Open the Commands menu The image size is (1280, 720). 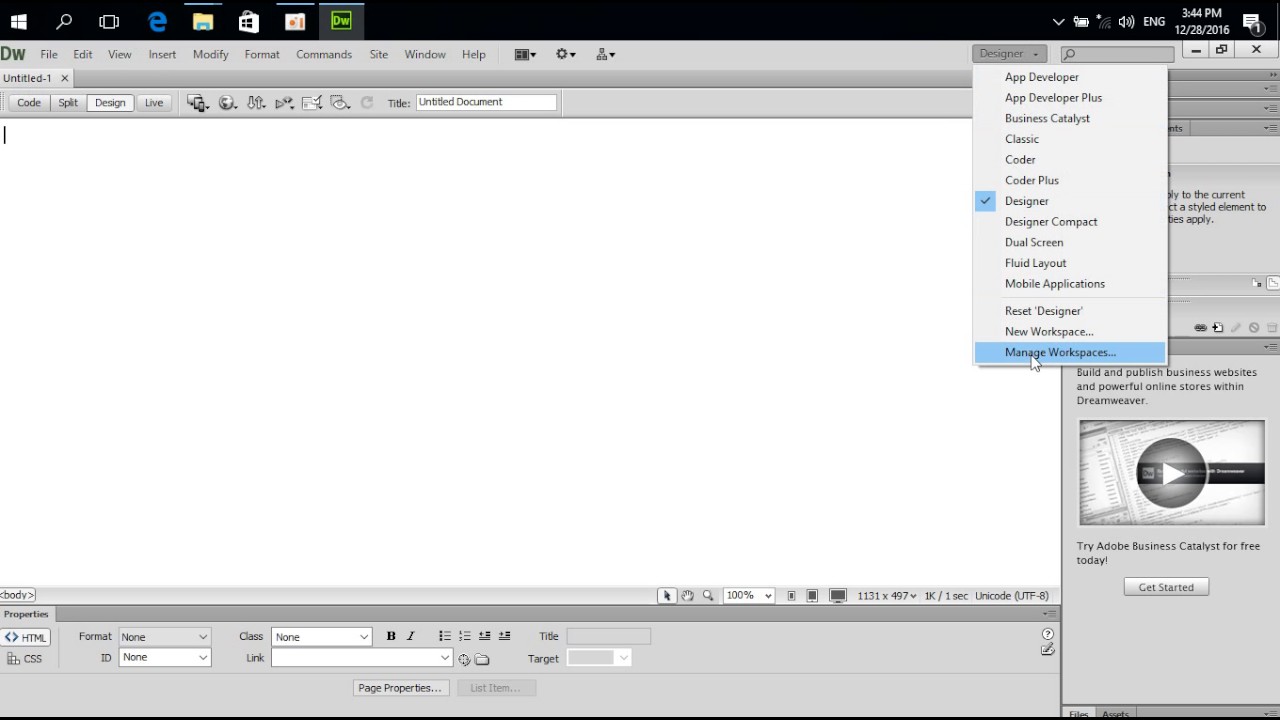[x=324, y=55]
